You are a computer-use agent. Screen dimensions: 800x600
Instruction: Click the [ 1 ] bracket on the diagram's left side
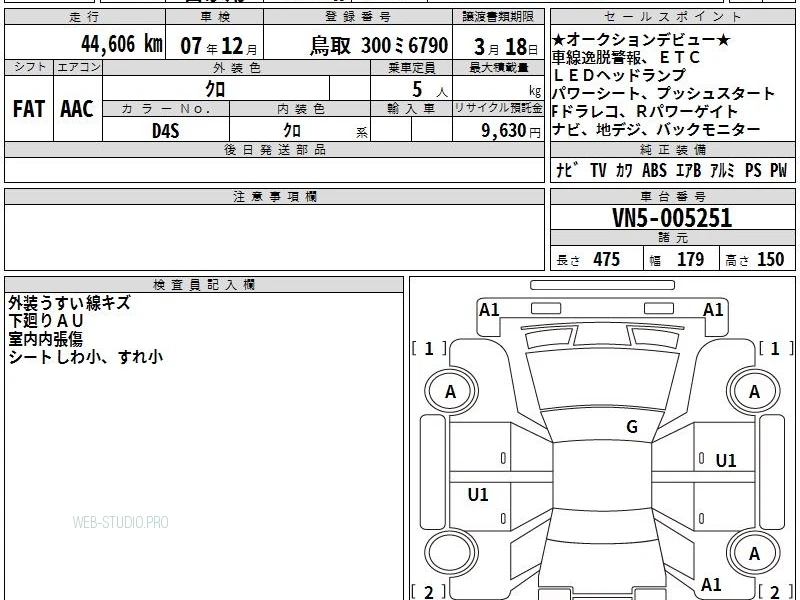click(x=429, y=349)
